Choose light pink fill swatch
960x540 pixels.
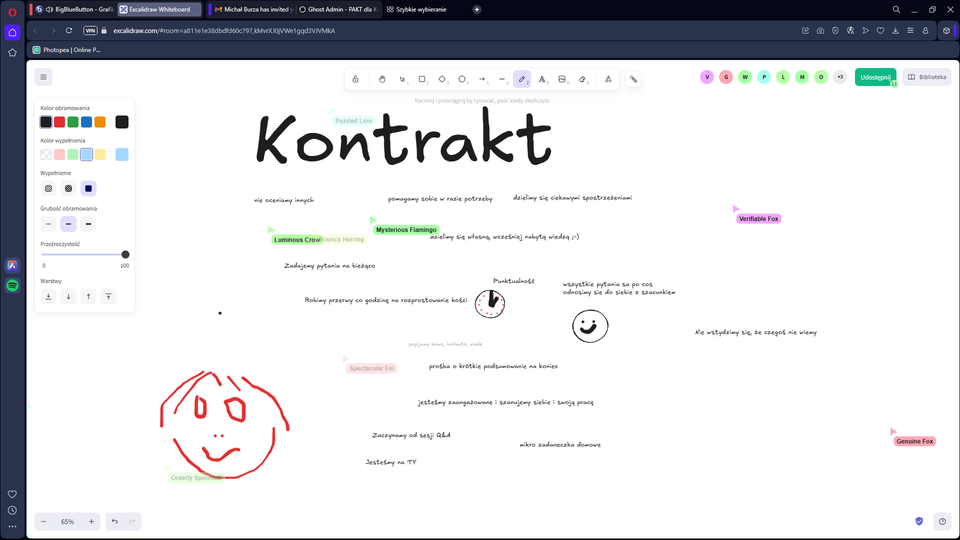[x=59, y=154]
